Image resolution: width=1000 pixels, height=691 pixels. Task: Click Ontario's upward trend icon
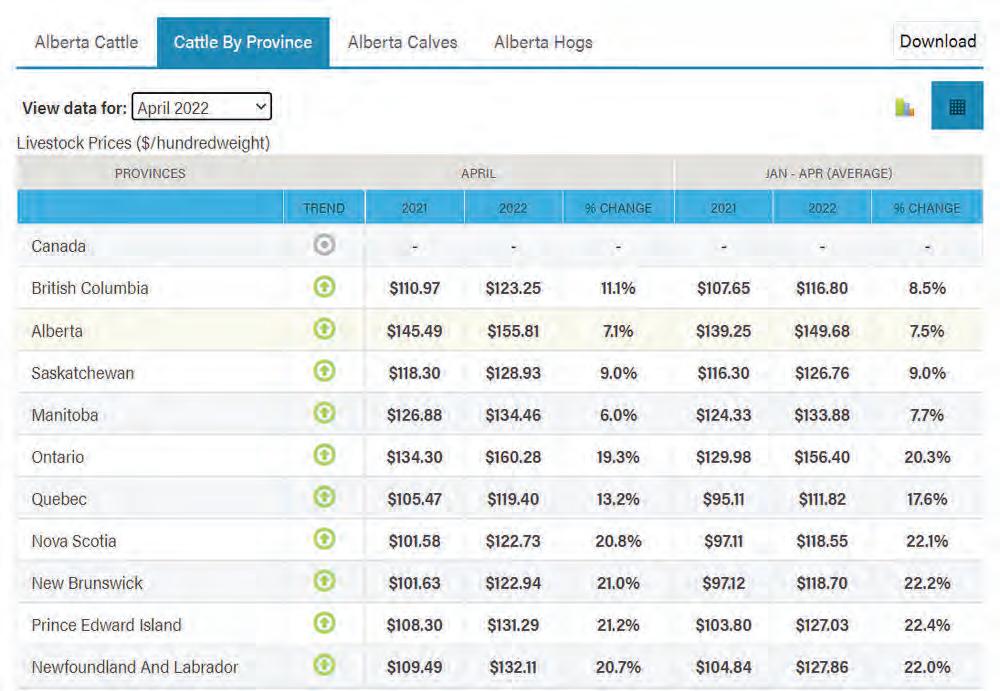click(x=324, y=455)
